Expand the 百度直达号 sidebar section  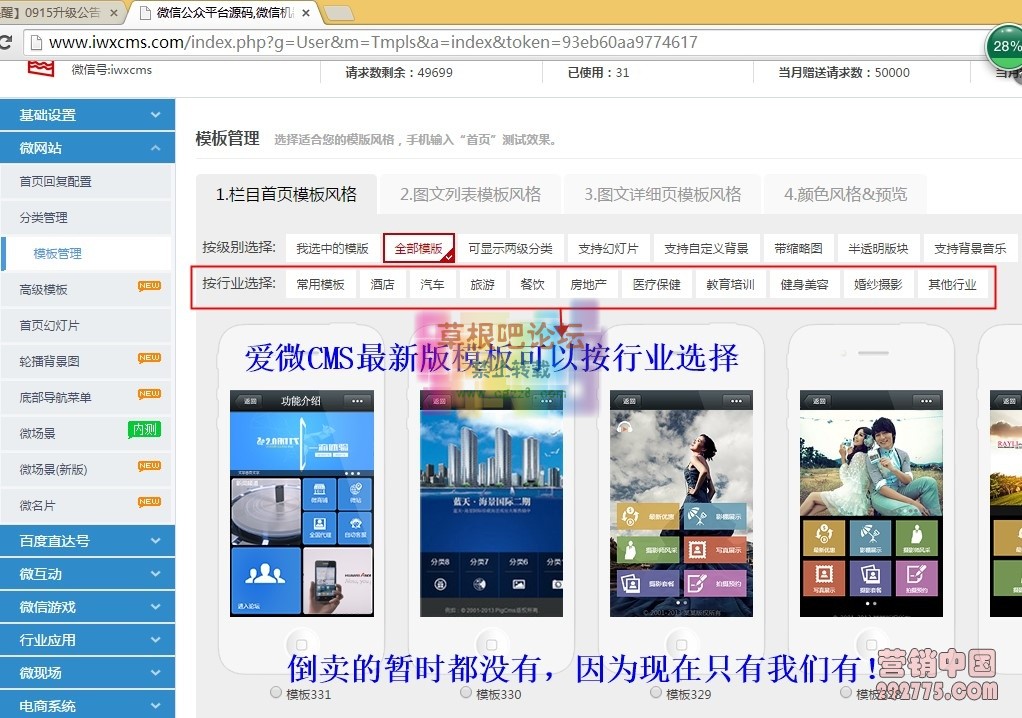click(x=87, y=540)
